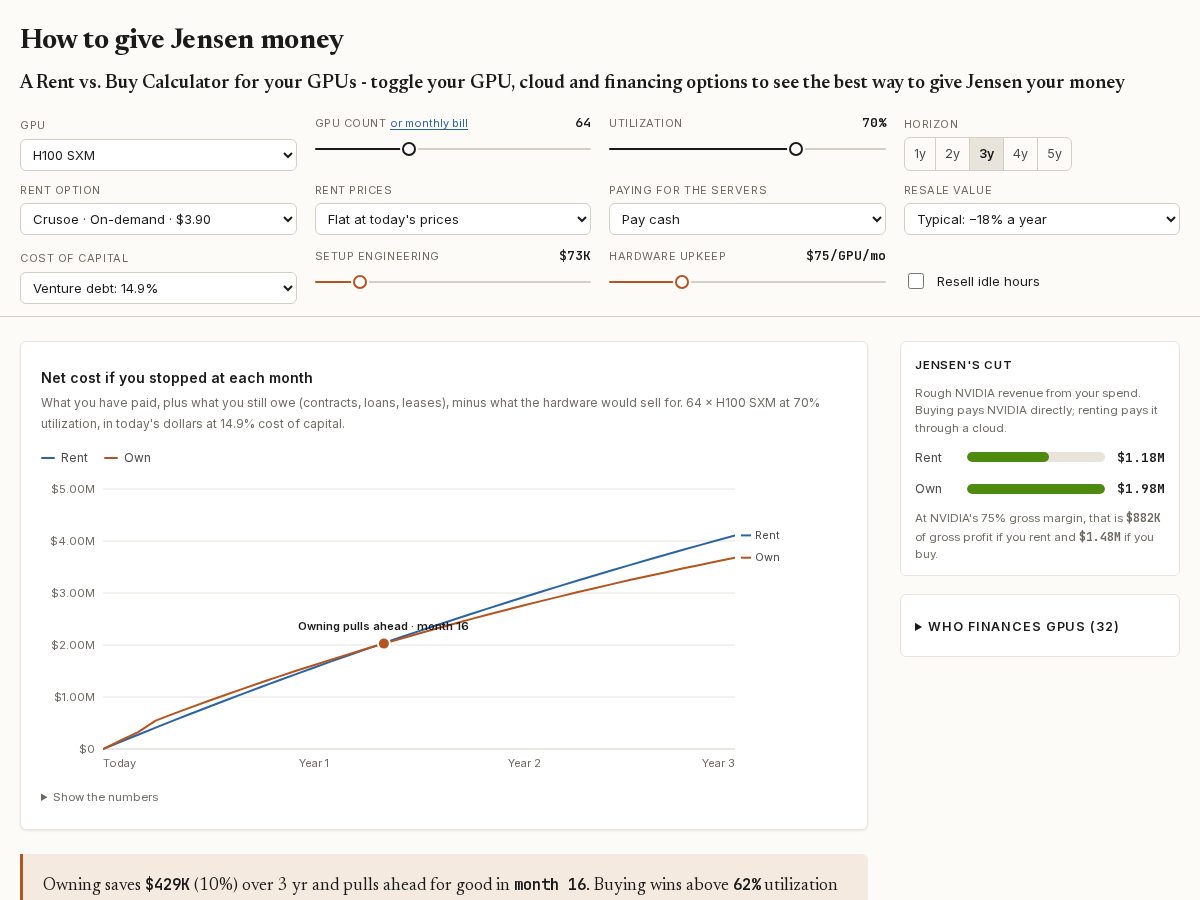Click the utilization value 70%
This screenshot has width=1200, height=900.
pyautogui.click(x=874, y=123)
